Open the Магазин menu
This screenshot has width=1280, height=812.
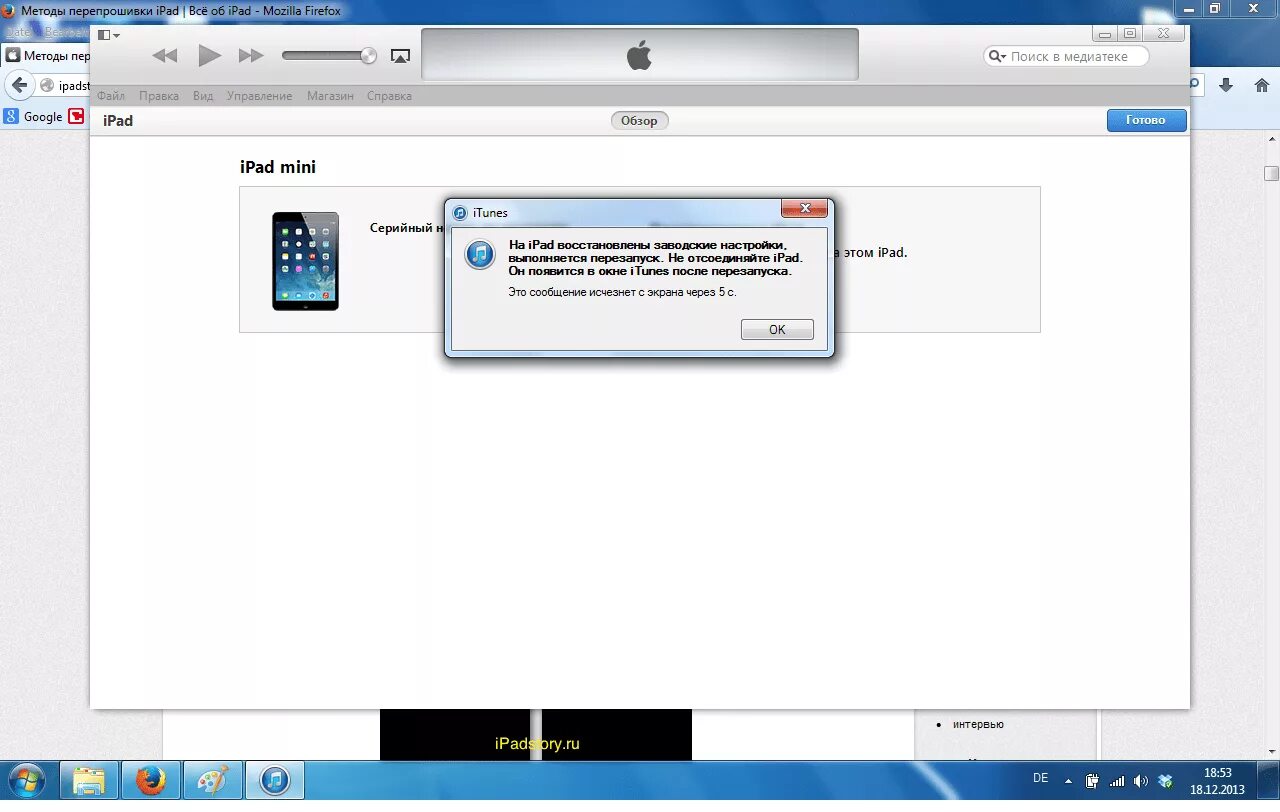tap(330, 96)
